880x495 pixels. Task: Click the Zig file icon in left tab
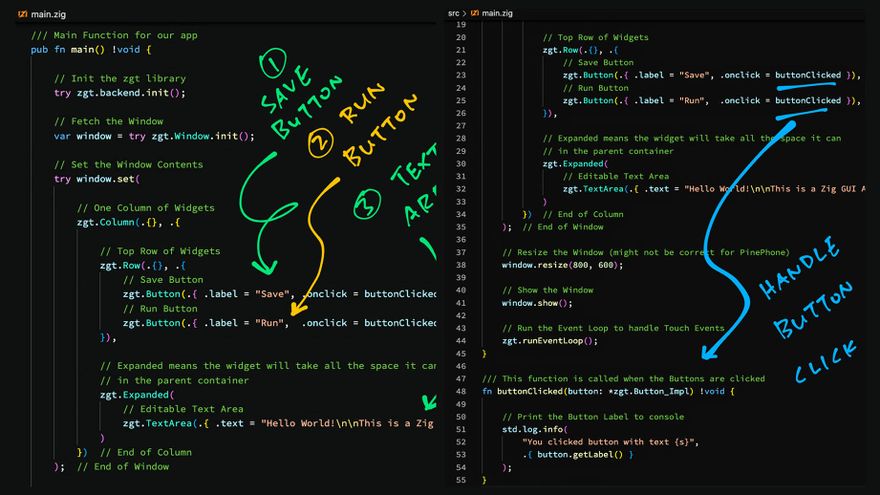pos(23,12)
